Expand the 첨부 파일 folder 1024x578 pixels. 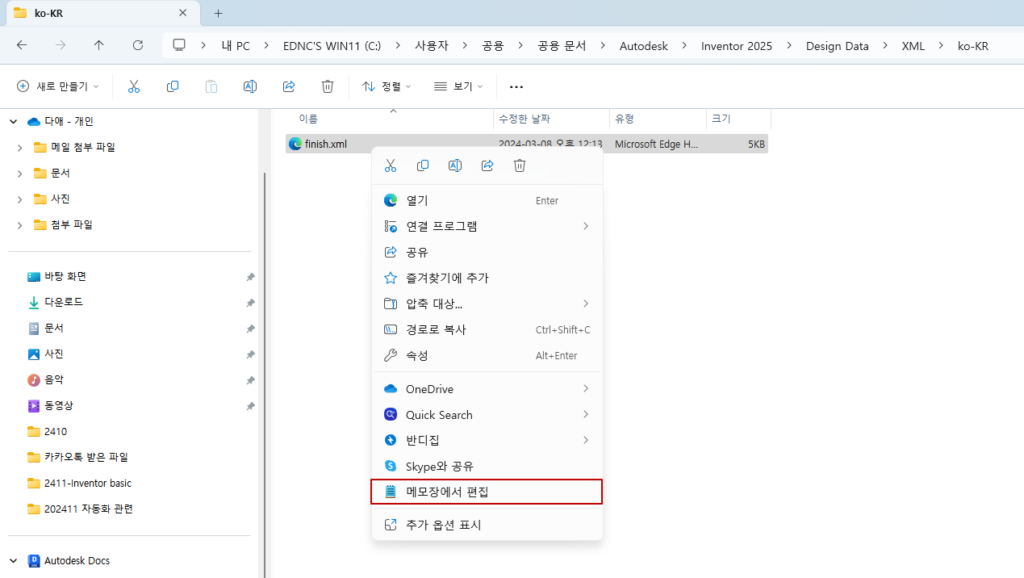(20, 225)
